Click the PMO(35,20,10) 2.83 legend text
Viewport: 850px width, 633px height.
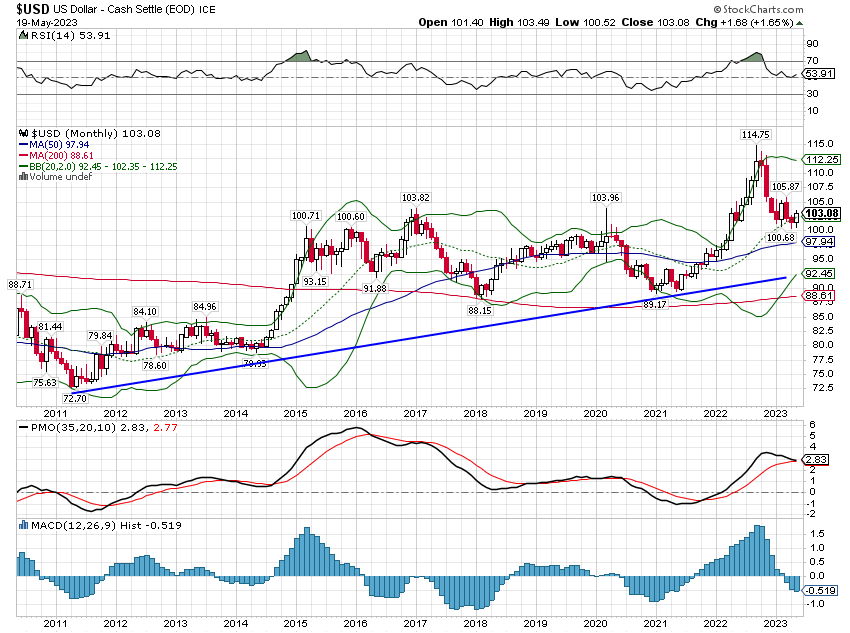point(88,428)
